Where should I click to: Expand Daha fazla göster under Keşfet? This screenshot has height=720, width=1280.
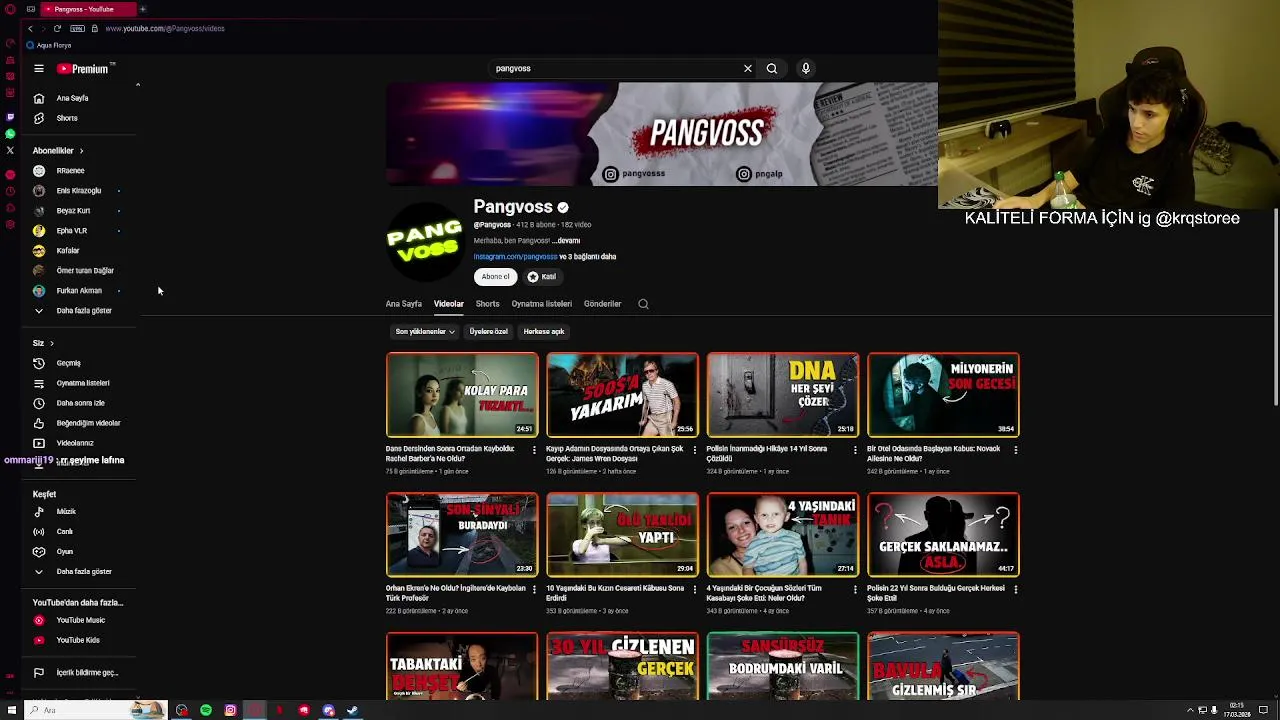tap(84, 571)
